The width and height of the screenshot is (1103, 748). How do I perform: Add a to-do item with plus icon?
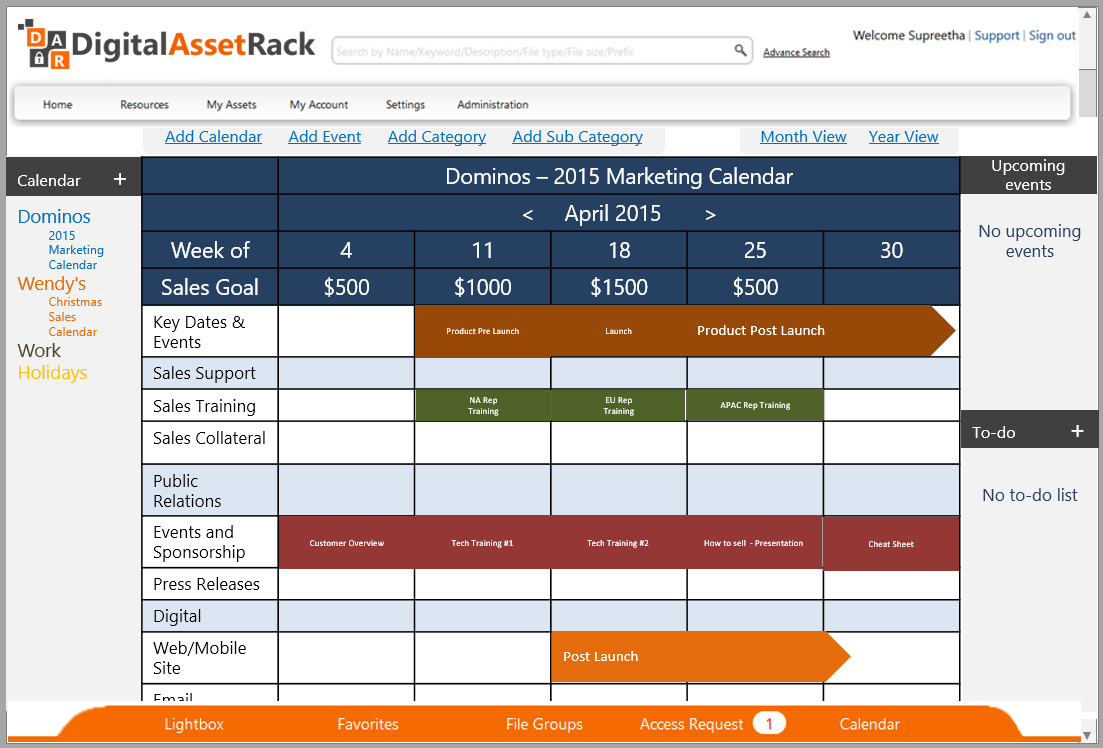pos(1077,431)
